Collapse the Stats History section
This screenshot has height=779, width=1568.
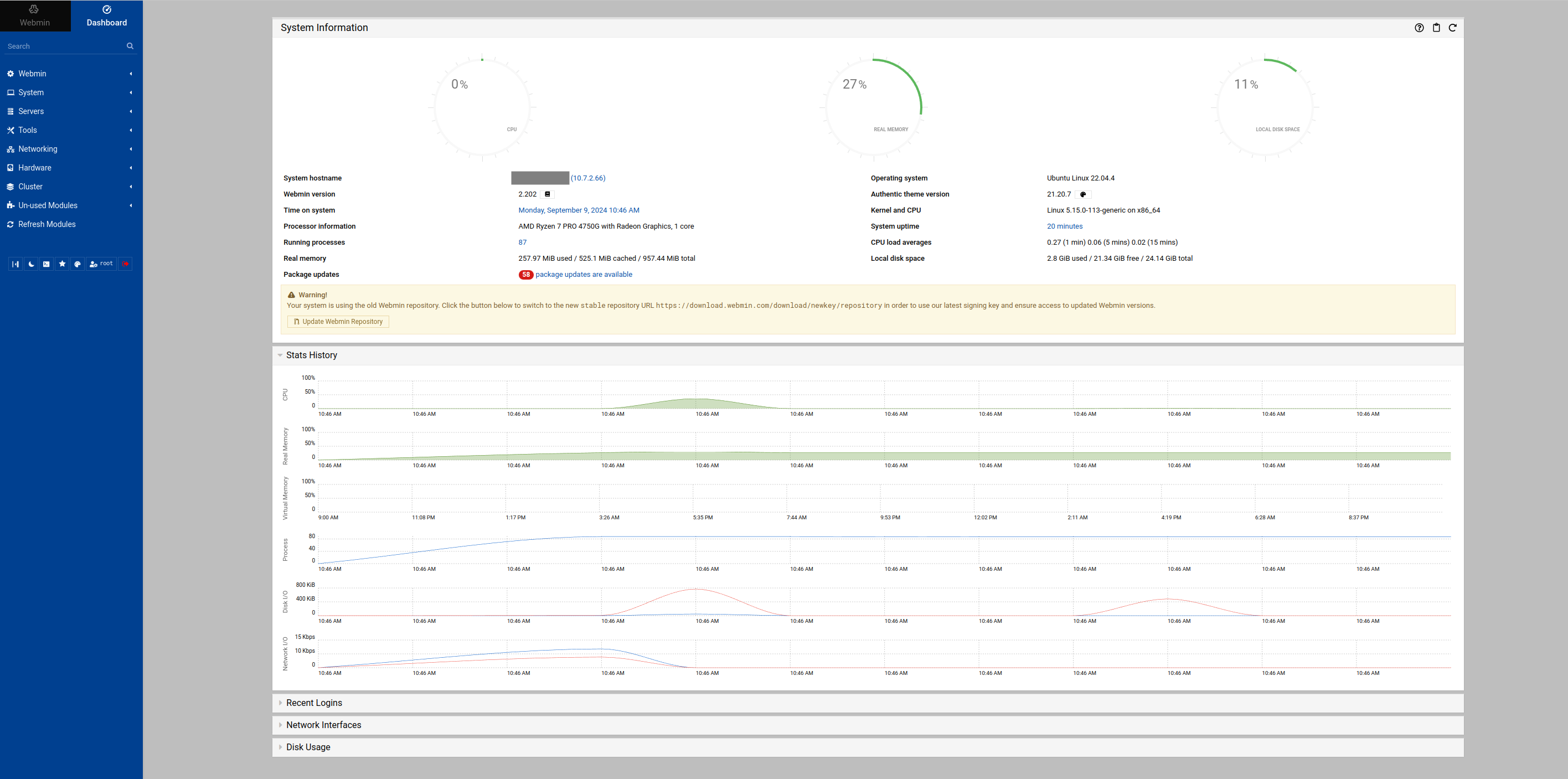coord(311,355)
